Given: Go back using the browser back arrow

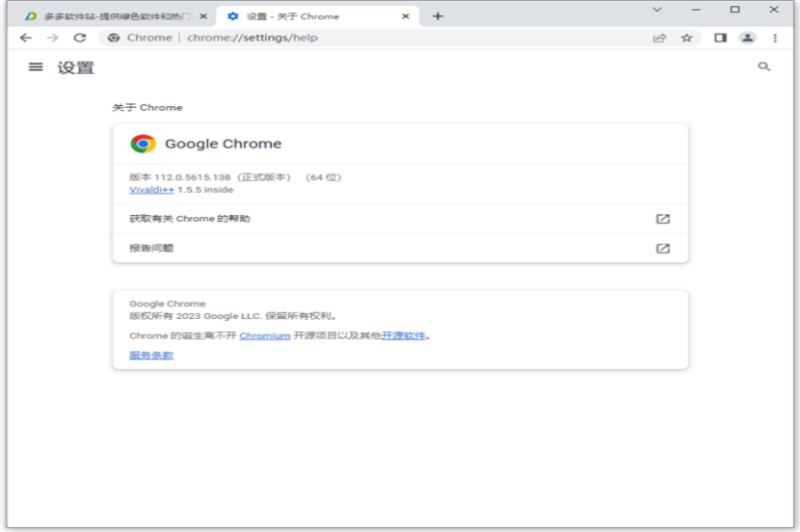Looking at the screenshot, I should (26, 38).
